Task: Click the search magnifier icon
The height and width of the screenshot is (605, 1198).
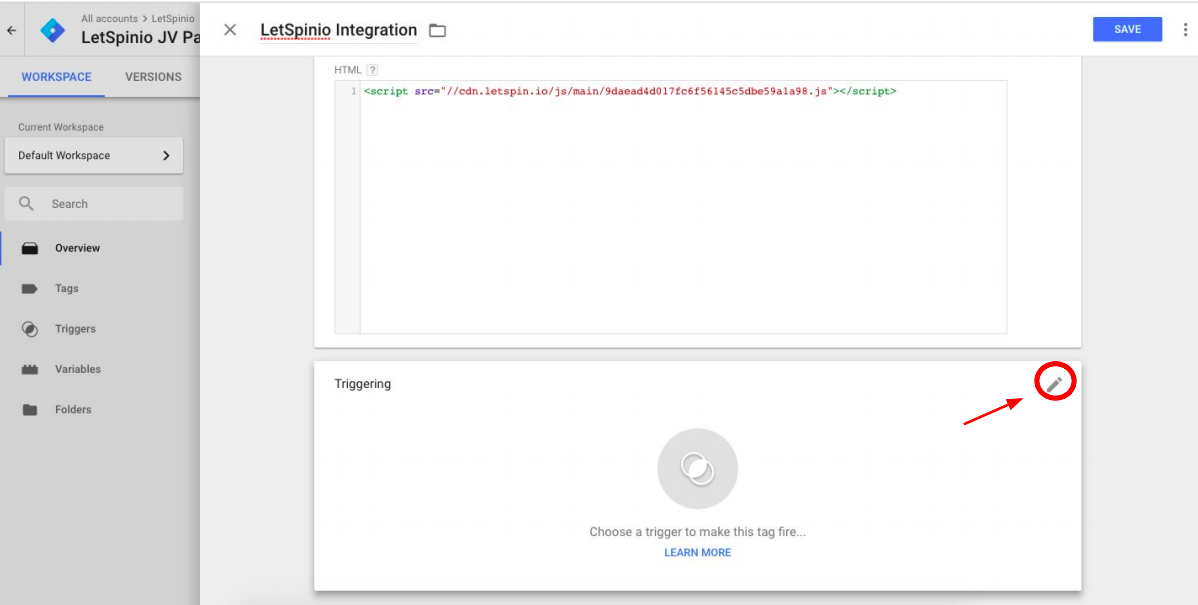Action: pyautogui.click(x=27, y=204)
